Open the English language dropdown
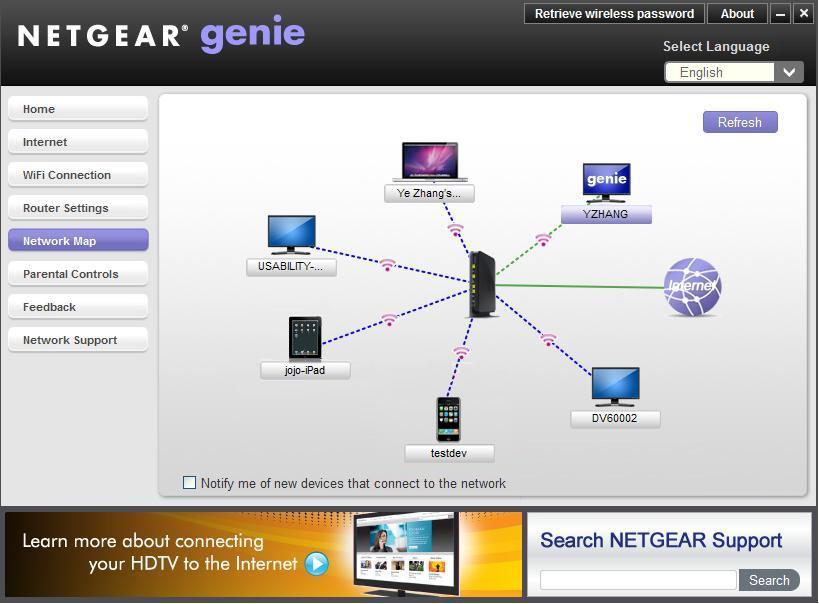 click(733, 71)
